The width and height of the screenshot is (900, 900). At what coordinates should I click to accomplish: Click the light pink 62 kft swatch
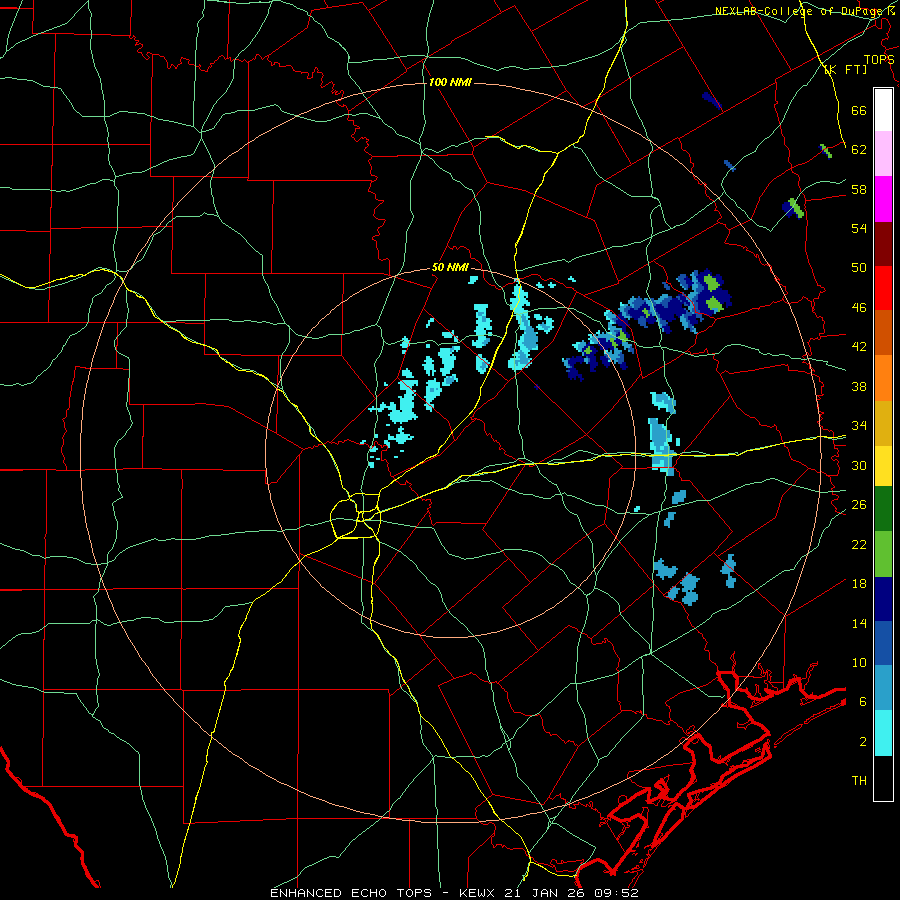pos(883,154)
